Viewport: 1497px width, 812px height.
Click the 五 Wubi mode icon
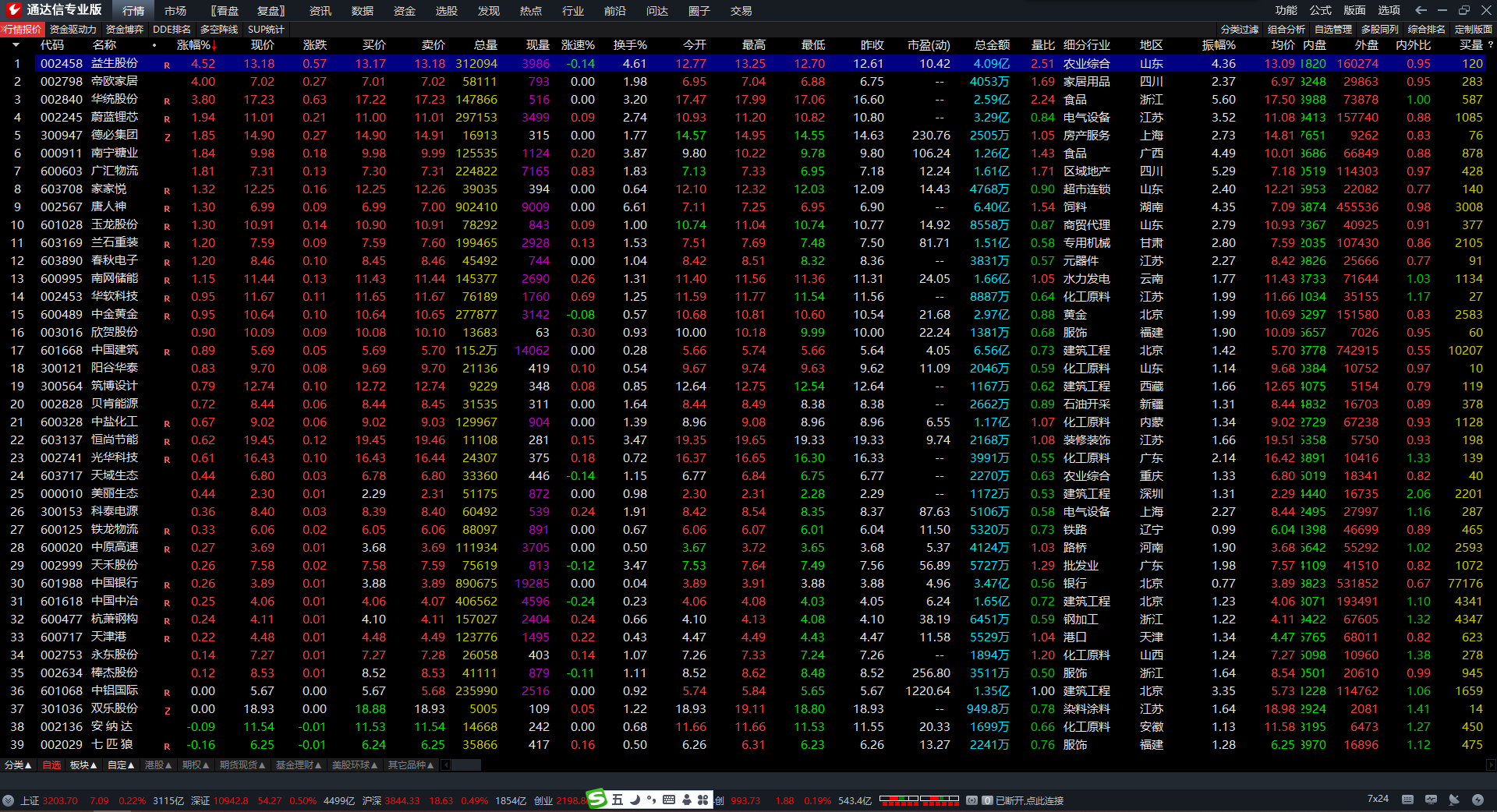point(618,800)
